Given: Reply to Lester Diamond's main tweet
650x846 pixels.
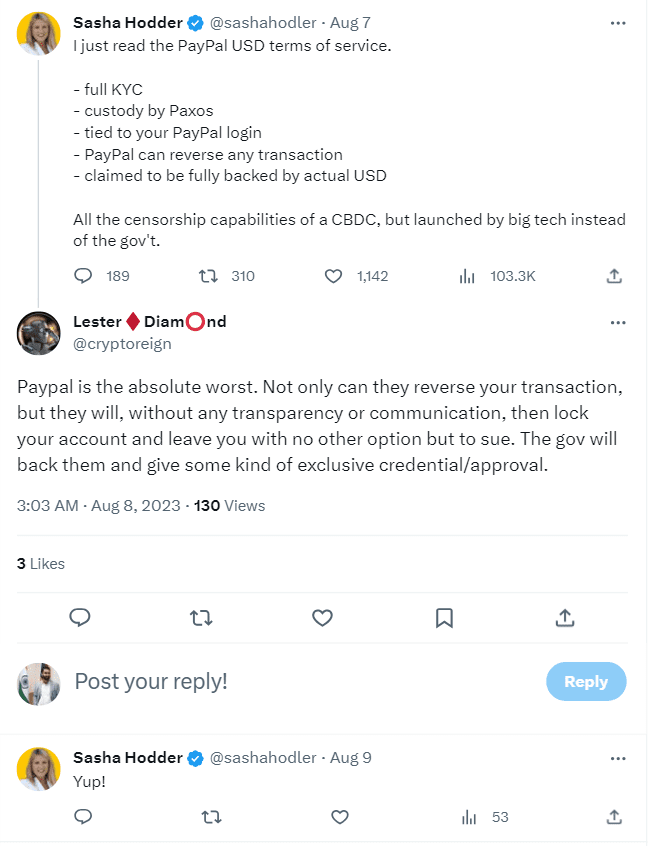Looking at the screenshot, I should 81,618.
